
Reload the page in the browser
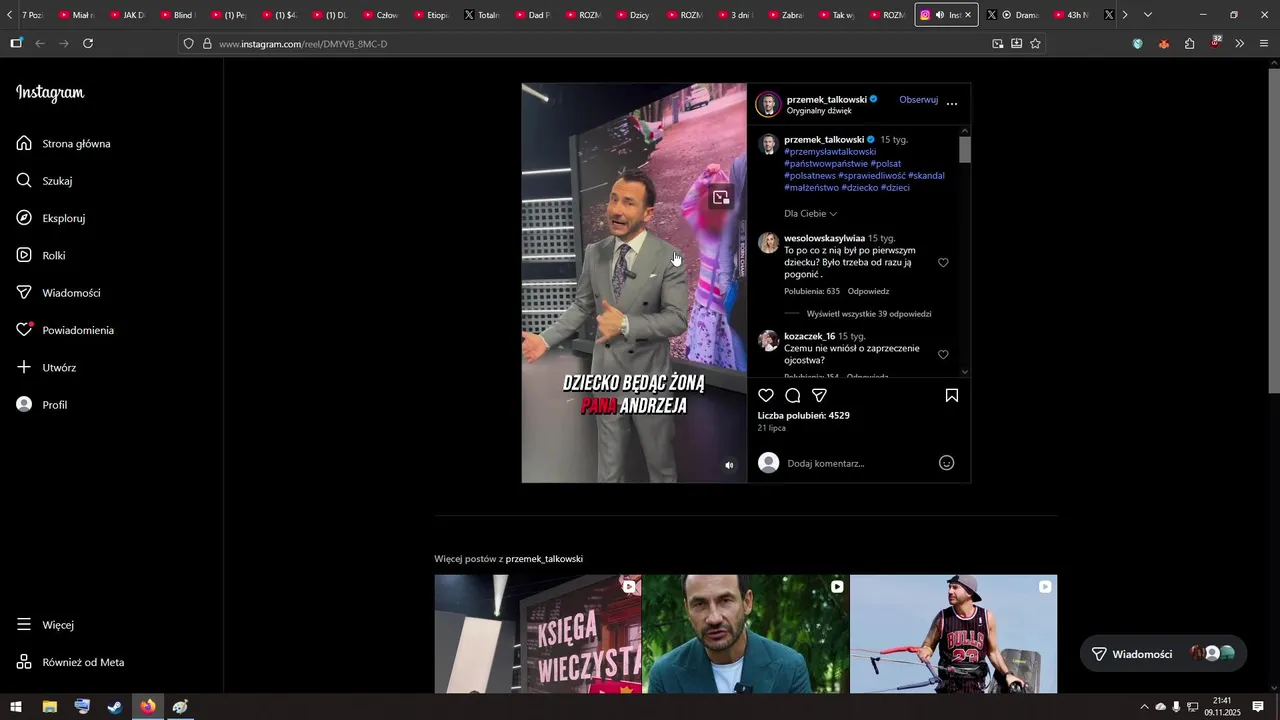point(88,44)
